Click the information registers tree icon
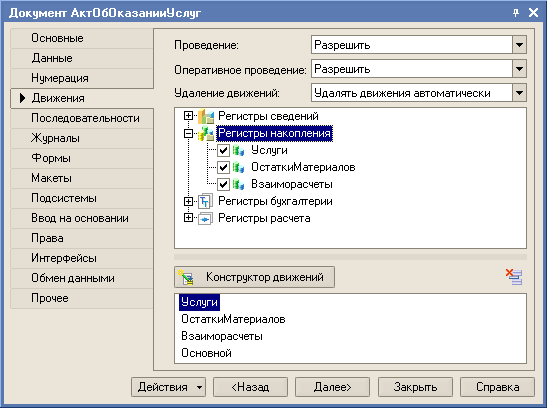Image resolution: width=547 pixels, height=408 pixels. click(206, 116)
